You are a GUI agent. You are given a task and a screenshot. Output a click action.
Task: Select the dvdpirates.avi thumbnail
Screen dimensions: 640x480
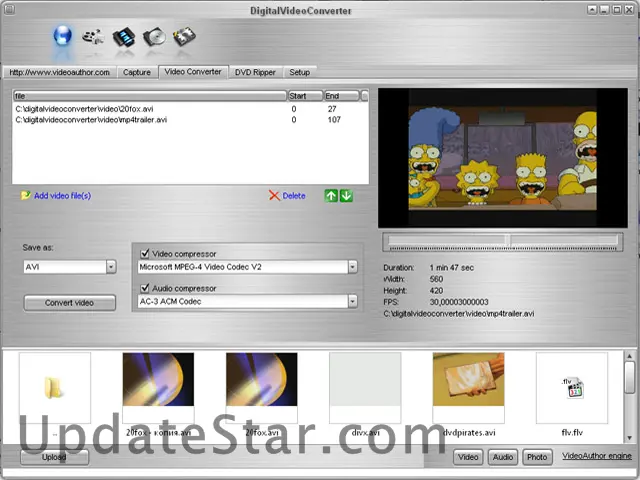pyautogui.click(x=469, y=388)
